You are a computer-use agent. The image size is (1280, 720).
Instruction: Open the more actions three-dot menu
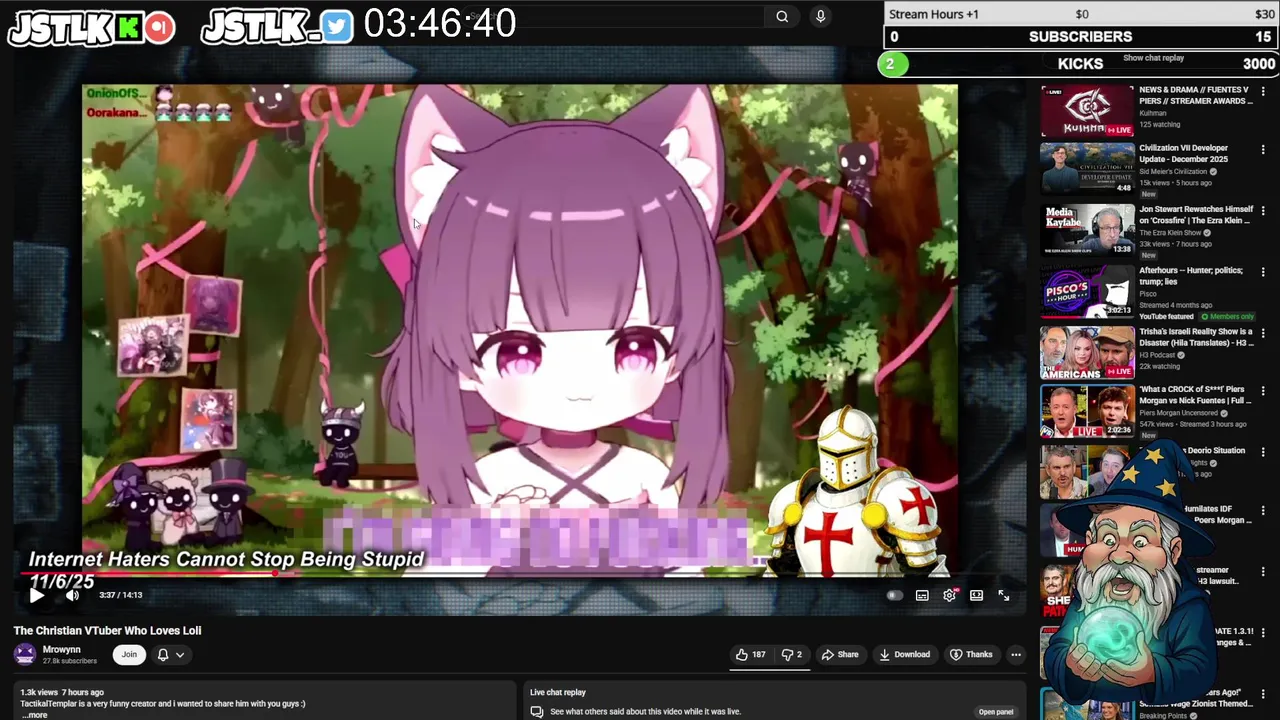(1016, 655)
